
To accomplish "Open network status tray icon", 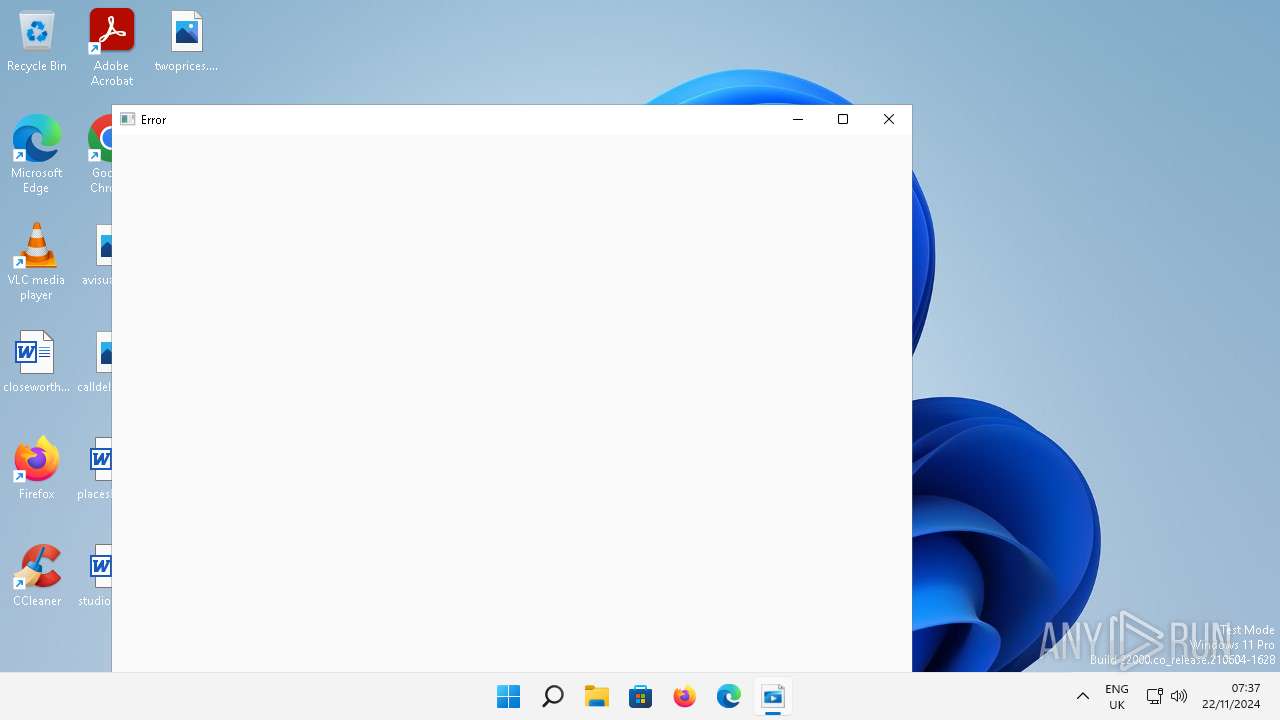I will (x=1154, y=696).
